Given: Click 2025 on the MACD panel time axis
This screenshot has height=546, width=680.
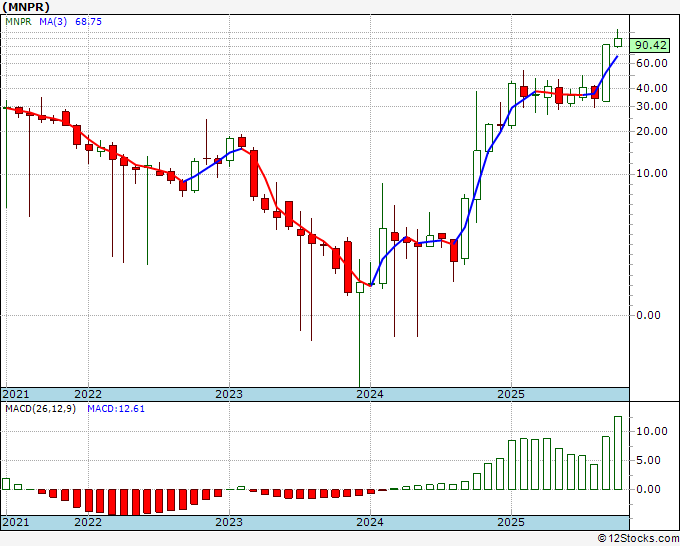Looking at the screenshot, I should (511, 523).
